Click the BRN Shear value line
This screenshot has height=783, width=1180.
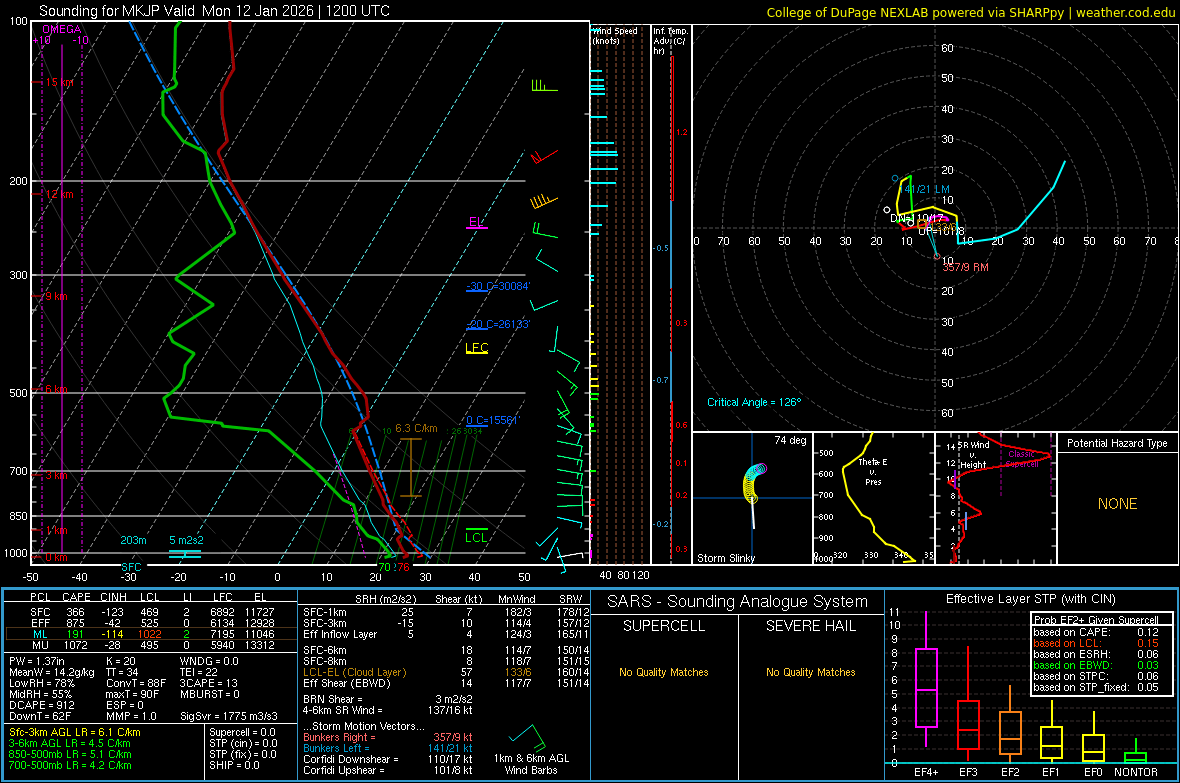[x=387, y=699]
